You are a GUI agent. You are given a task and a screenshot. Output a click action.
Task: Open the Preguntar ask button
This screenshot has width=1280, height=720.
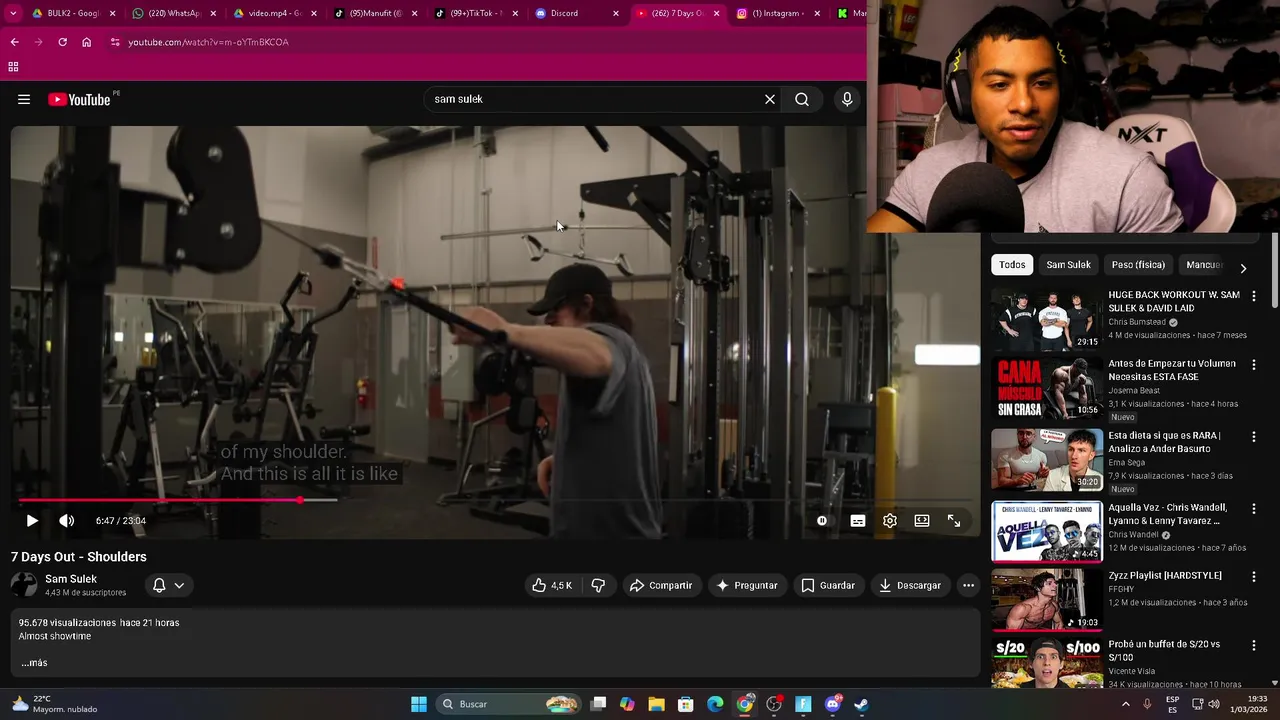point(746,585)
